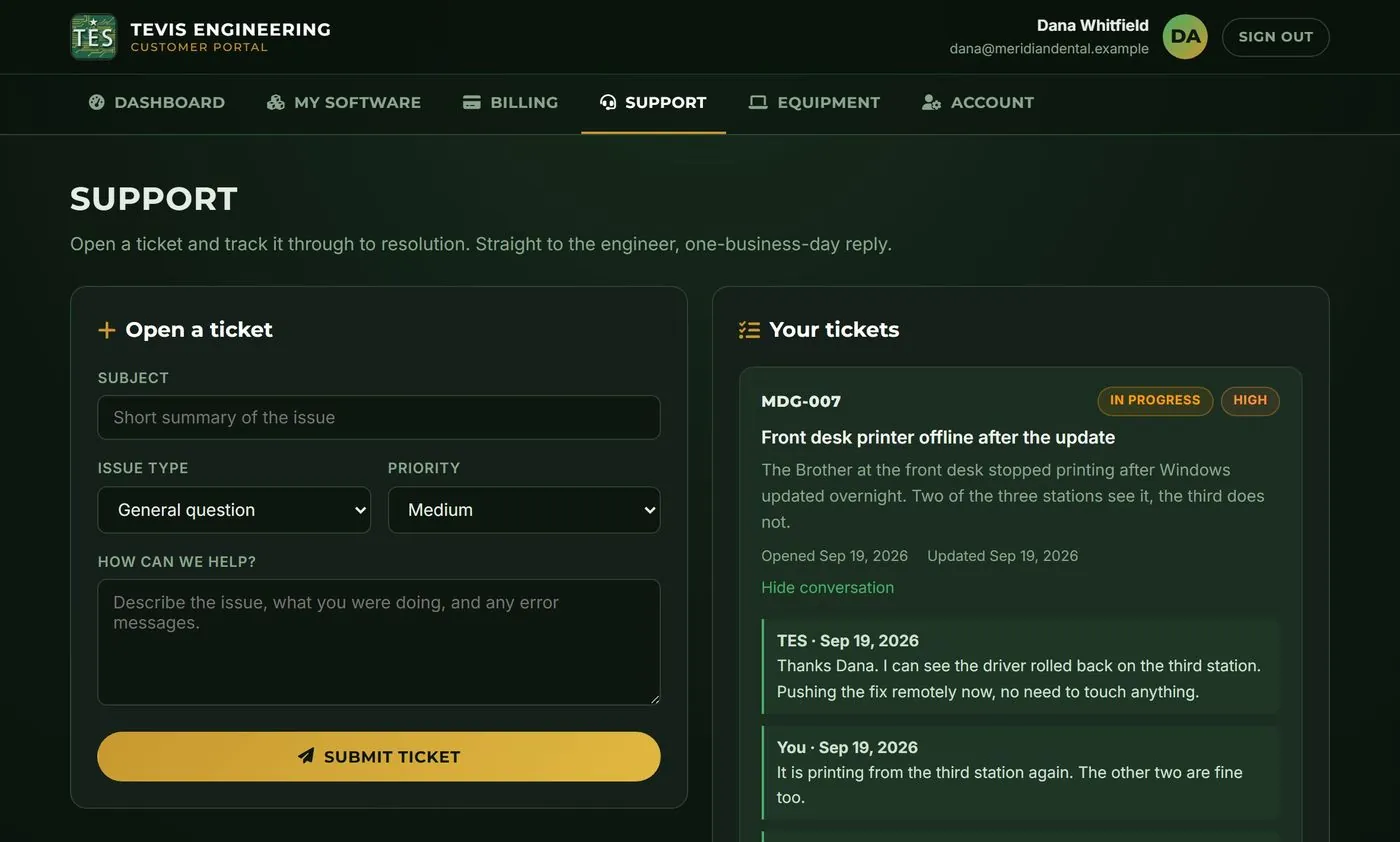
Task: Click the Updated Sep 19, 2026 date
Action: pos(1003,556)
